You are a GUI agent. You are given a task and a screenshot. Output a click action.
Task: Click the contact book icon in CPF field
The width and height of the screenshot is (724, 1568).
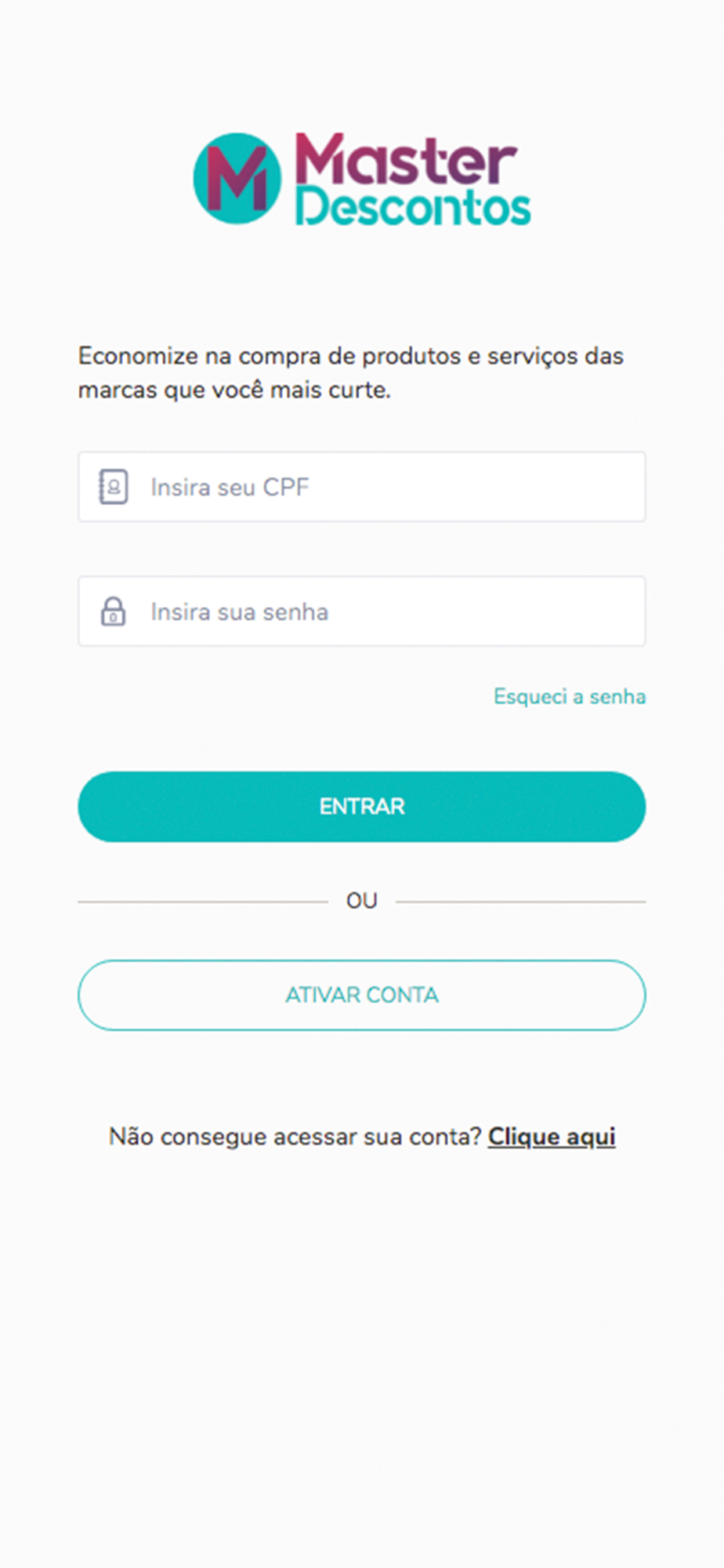coord(113,487)
